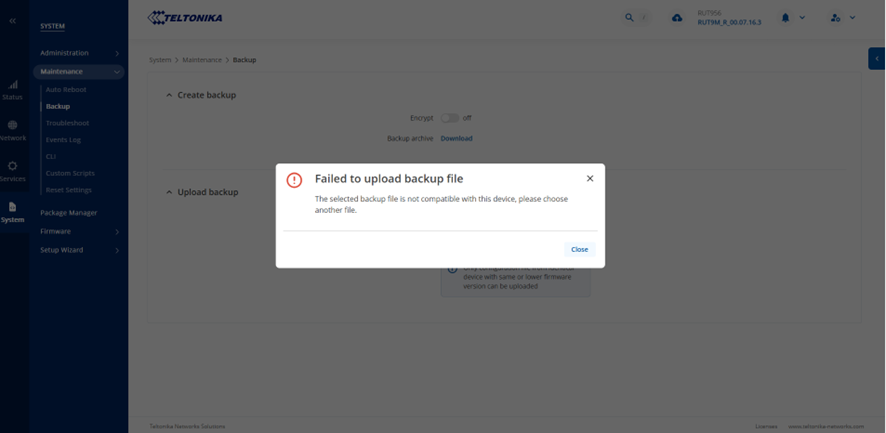Click the cloud upload firmware icon
The width and height of the screenshot is (886, 433).
point(677,18)
